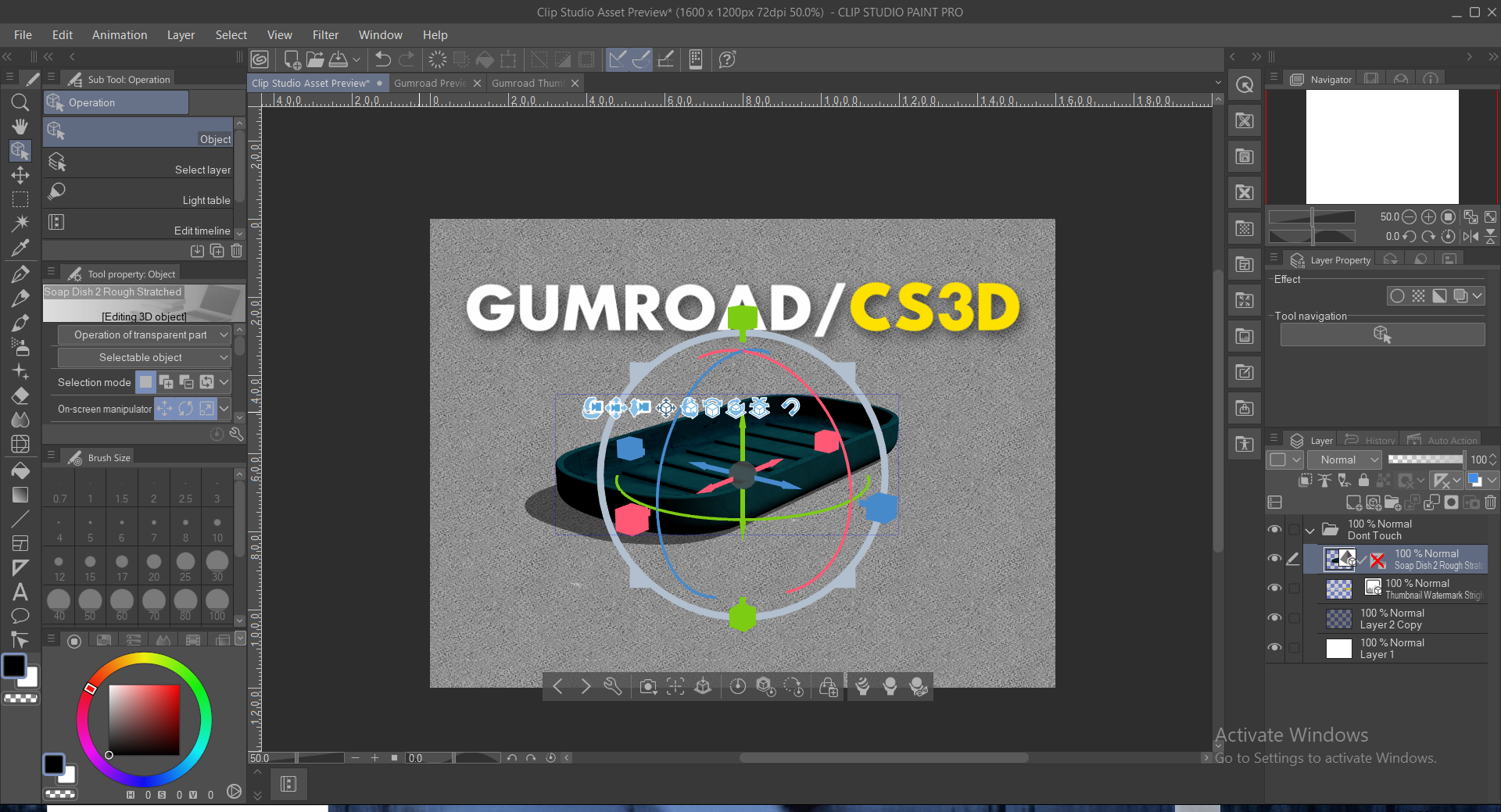This screenshot has height=812, width=1501.
Task: Click the new layer folder icon
Action: tap(1392, 503)
